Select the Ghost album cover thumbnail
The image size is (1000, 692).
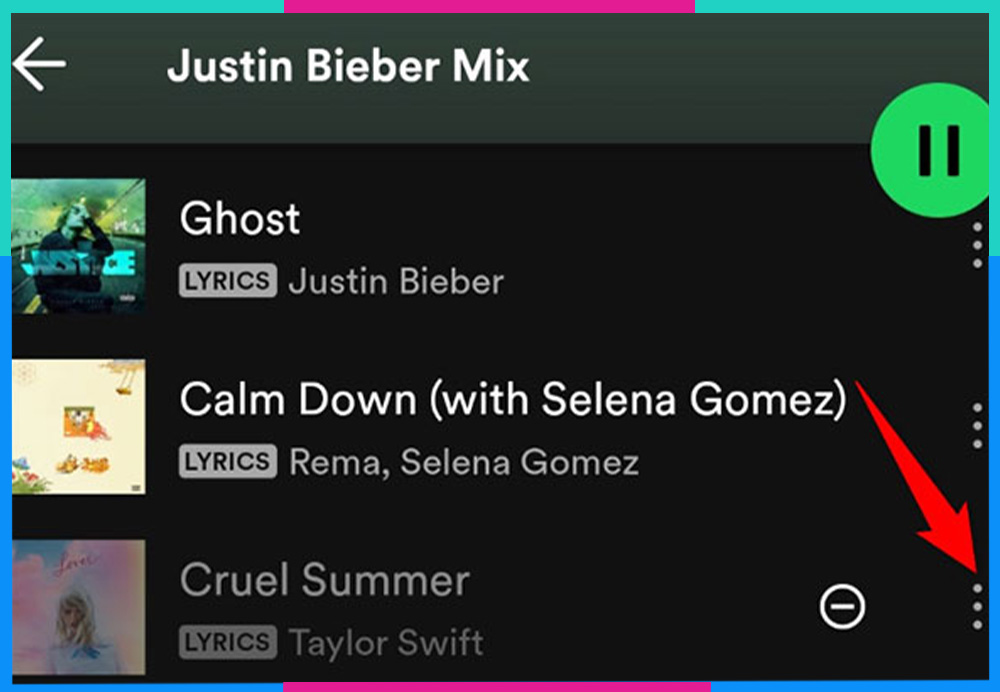78,246
